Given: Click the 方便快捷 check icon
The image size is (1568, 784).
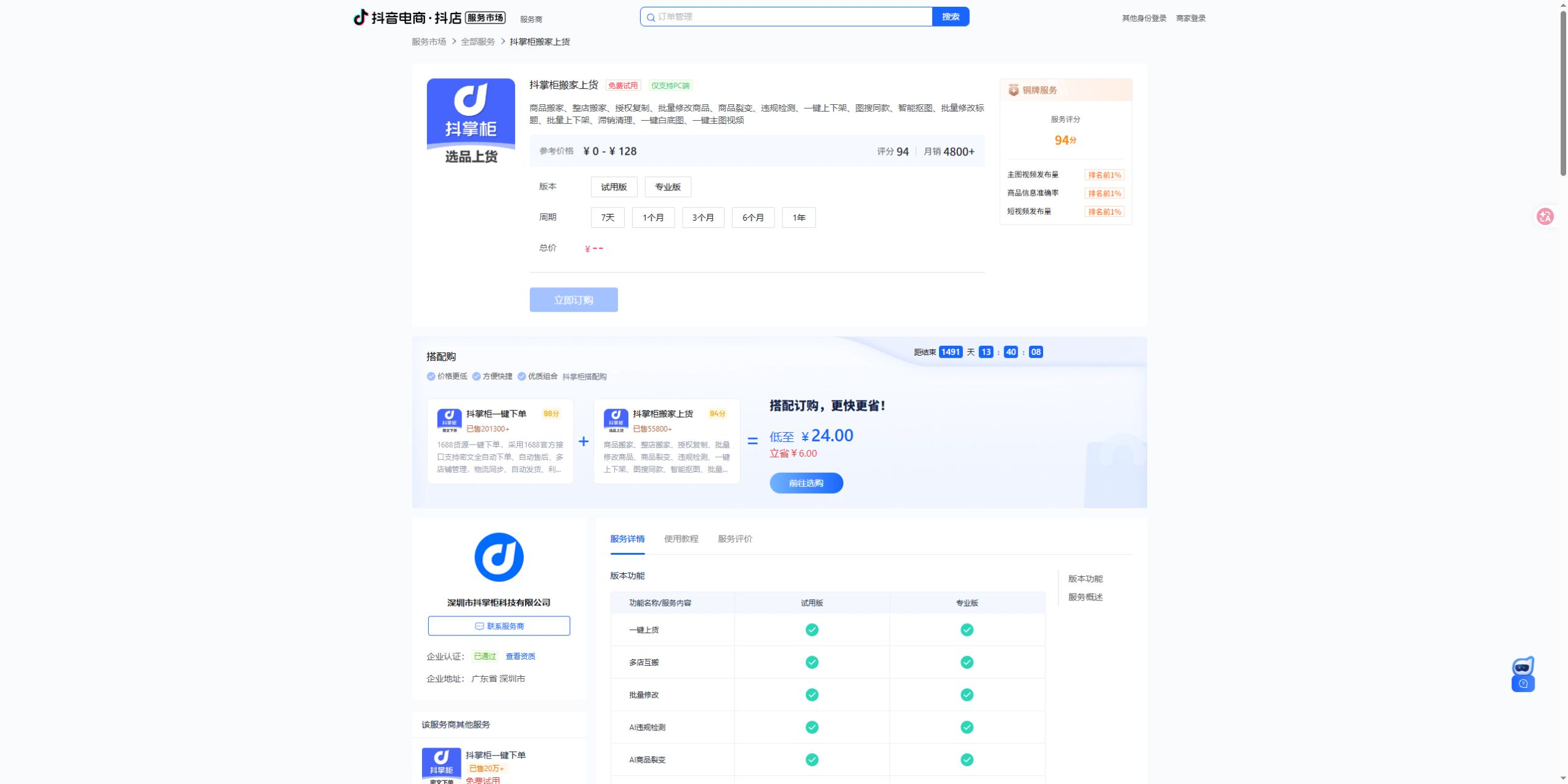Looking at the screenshot, I should 476,377.
